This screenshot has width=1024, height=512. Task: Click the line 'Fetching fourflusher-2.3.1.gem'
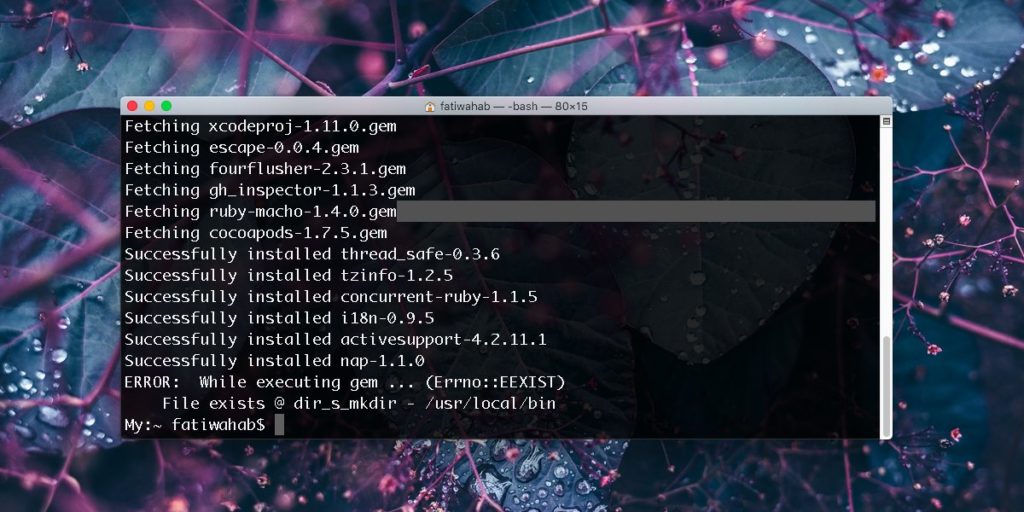265,169
